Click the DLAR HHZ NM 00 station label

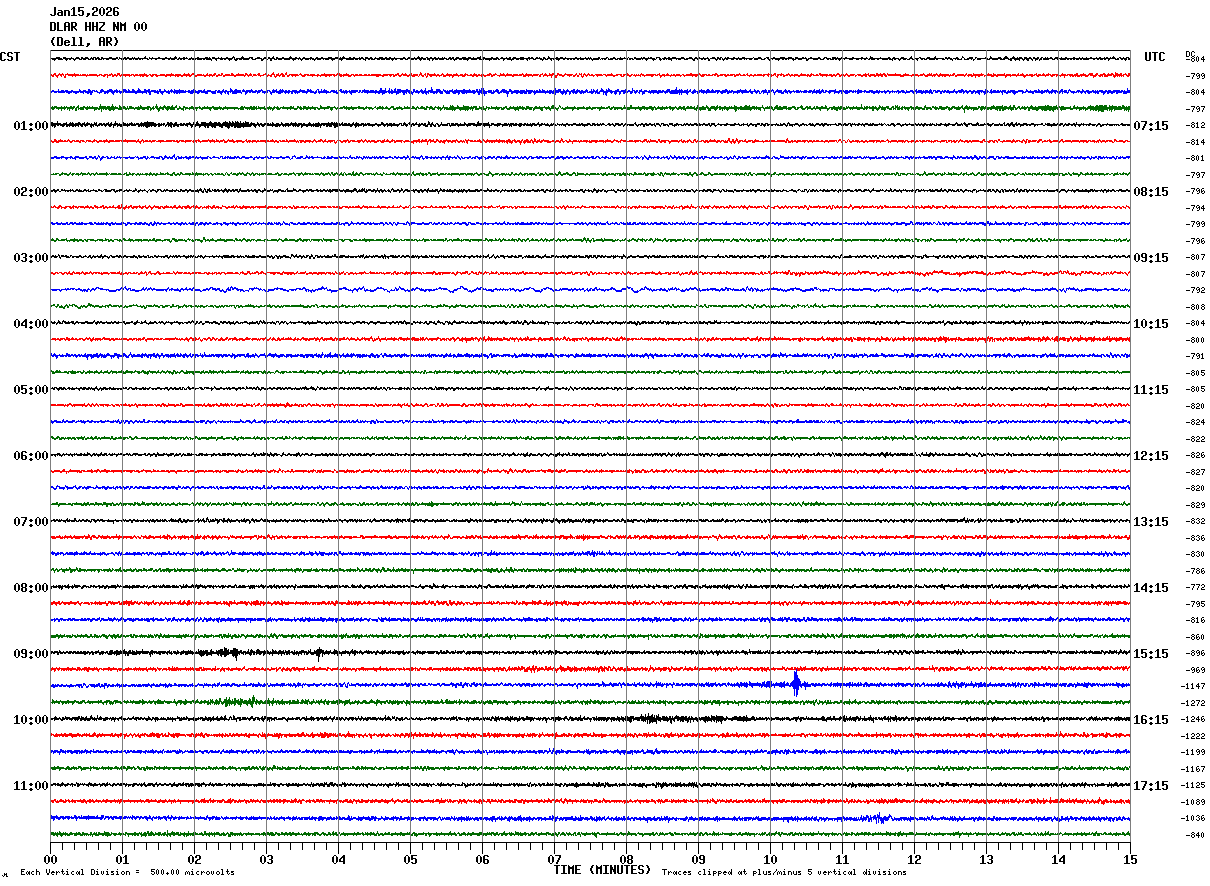tap(98, 27)
